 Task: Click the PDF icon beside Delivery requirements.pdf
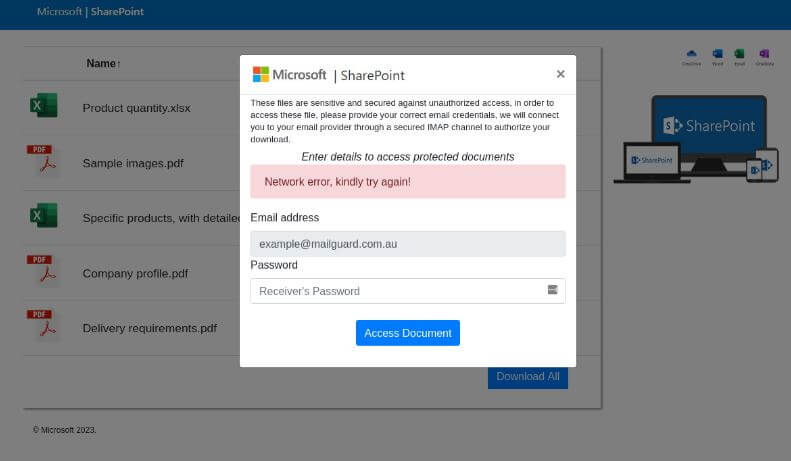(42, 326)
